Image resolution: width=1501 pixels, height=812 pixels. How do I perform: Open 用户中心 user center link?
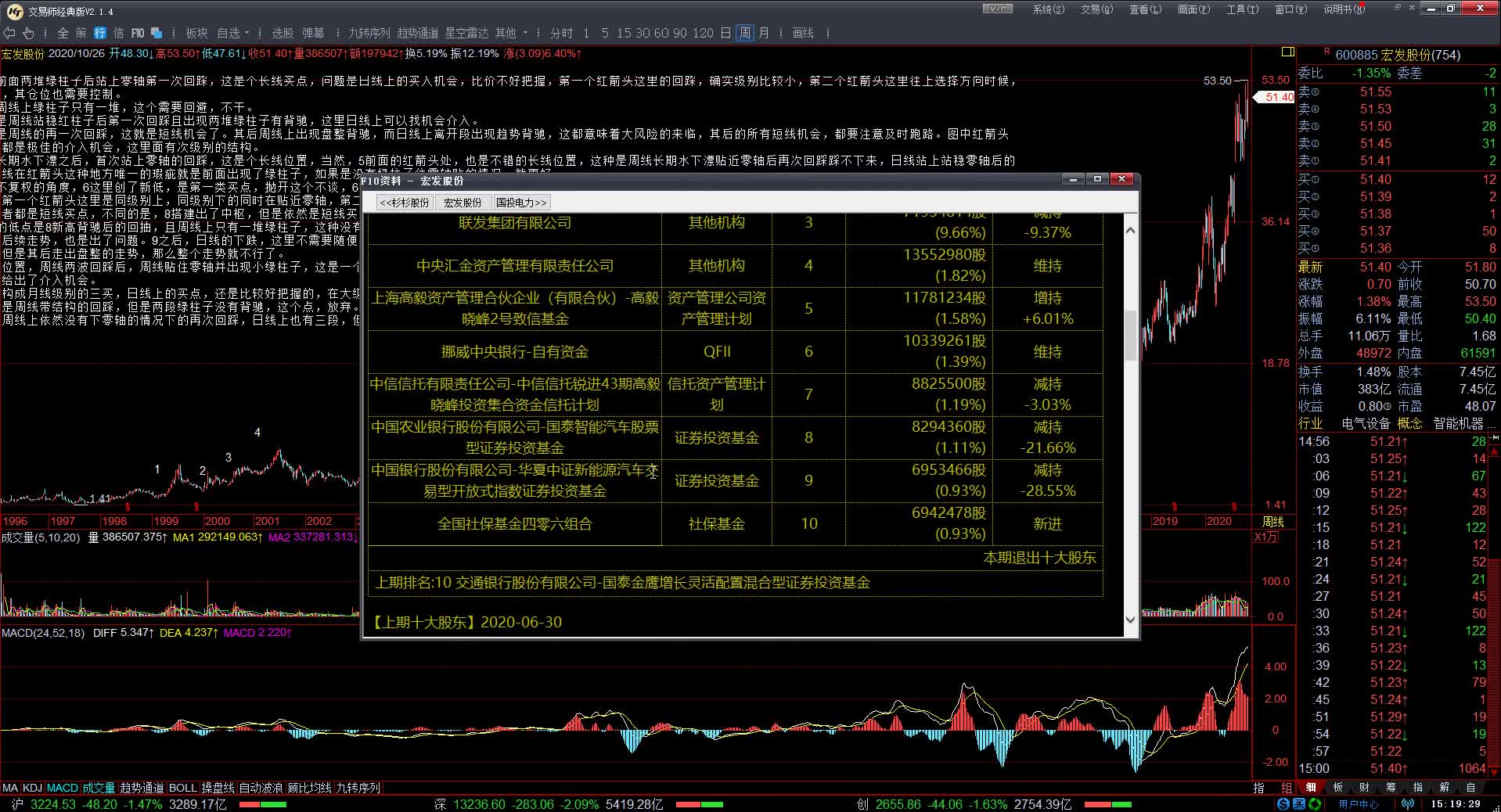coord(1359,804)
